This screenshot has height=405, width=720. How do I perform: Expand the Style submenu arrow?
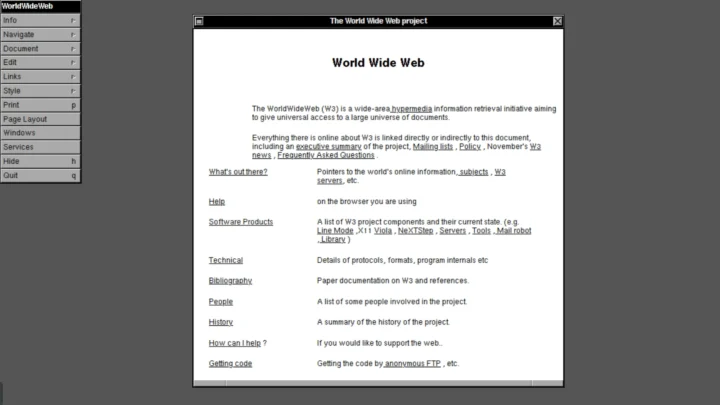click(73, 91)
